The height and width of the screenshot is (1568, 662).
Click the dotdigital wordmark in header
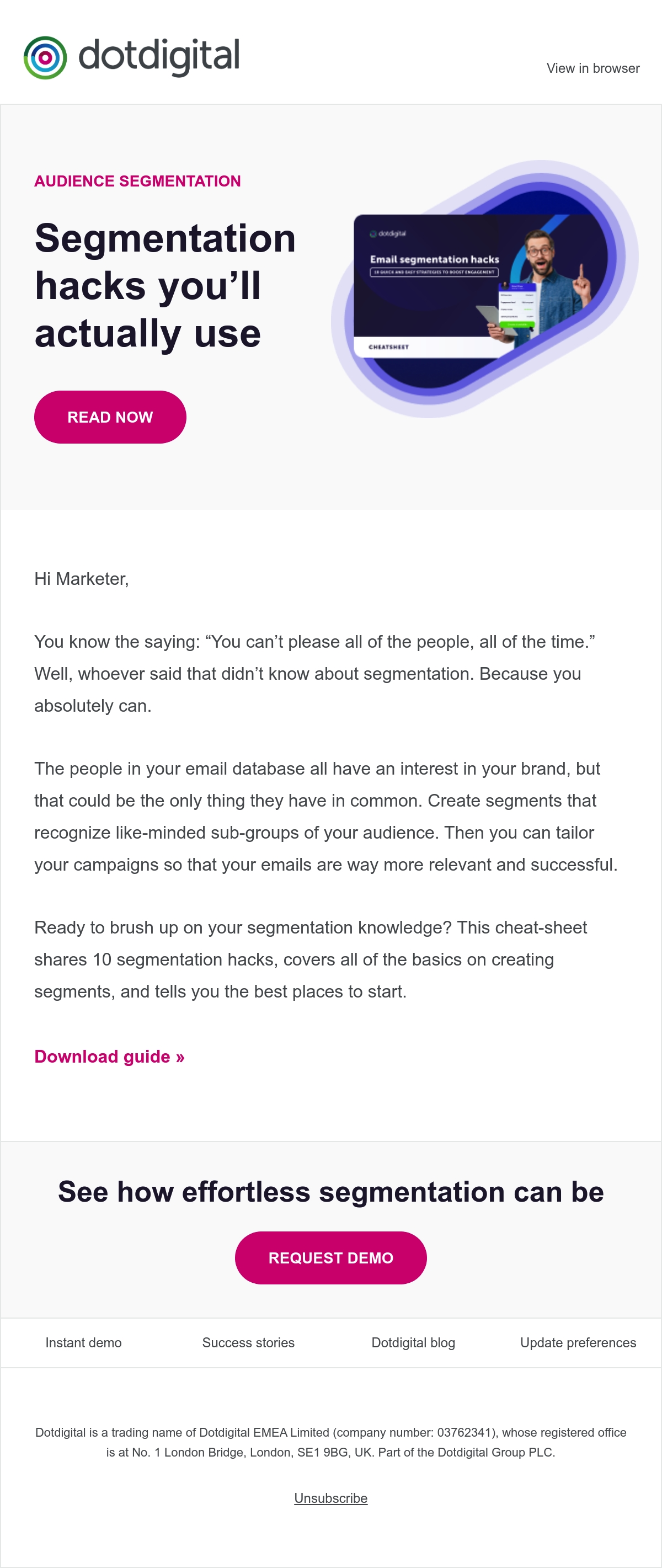(x=159, y=57)
